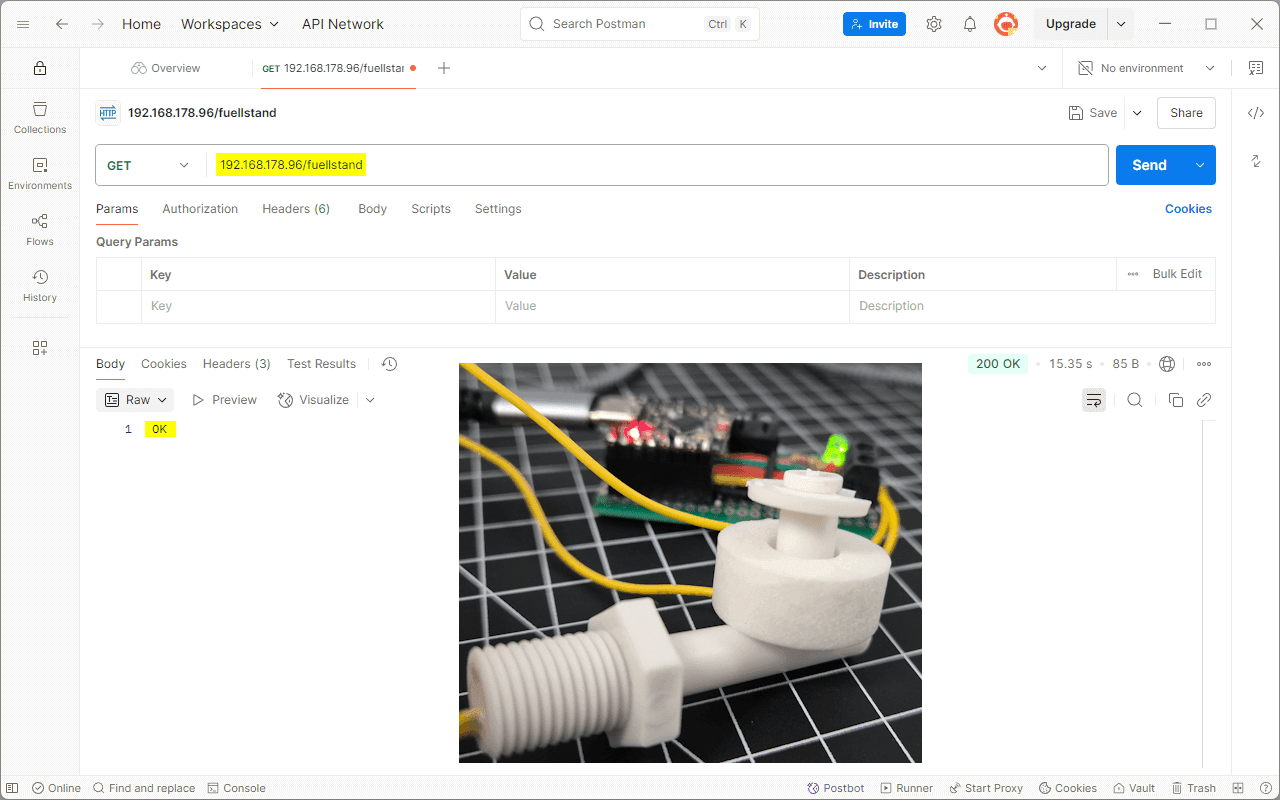Open the Flows sidebar icon
The height and width of the screenshot is (800, 1280).
[40, 229]
